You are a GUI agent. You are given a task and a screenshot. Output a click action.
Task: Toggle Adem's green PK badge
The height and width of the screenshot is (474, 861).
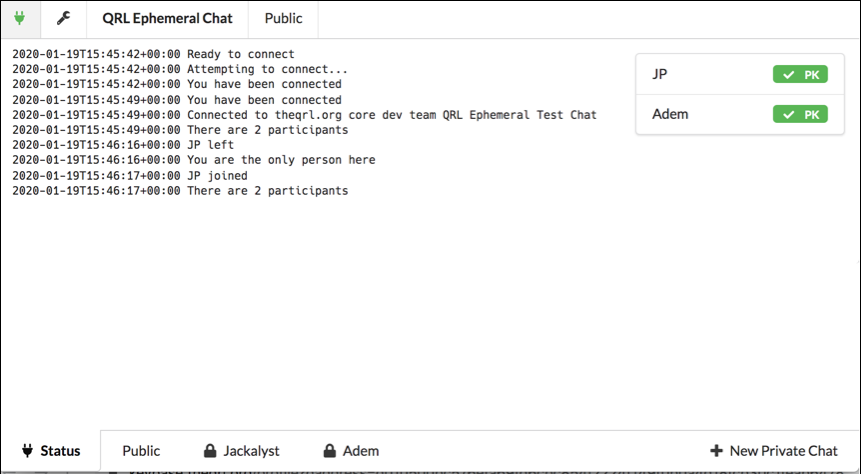click(800, 114)
